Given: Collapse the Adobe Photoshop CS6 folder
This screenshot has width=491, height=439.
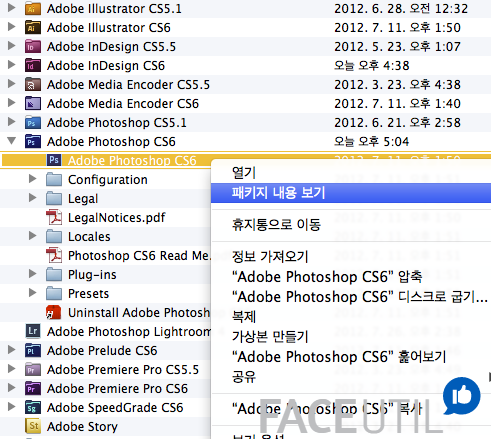Looking at the screenshot, I should pos(12,141).
